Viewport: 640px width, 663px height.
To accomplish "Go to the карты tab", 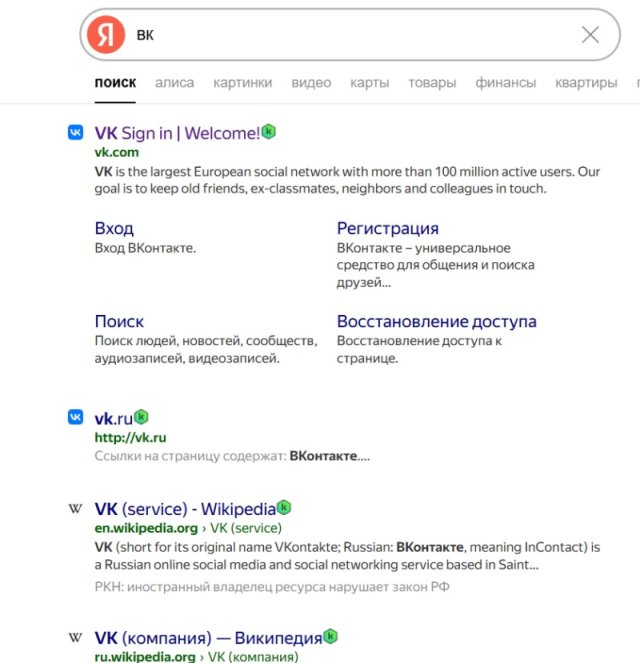I will (x=369, y=82).
